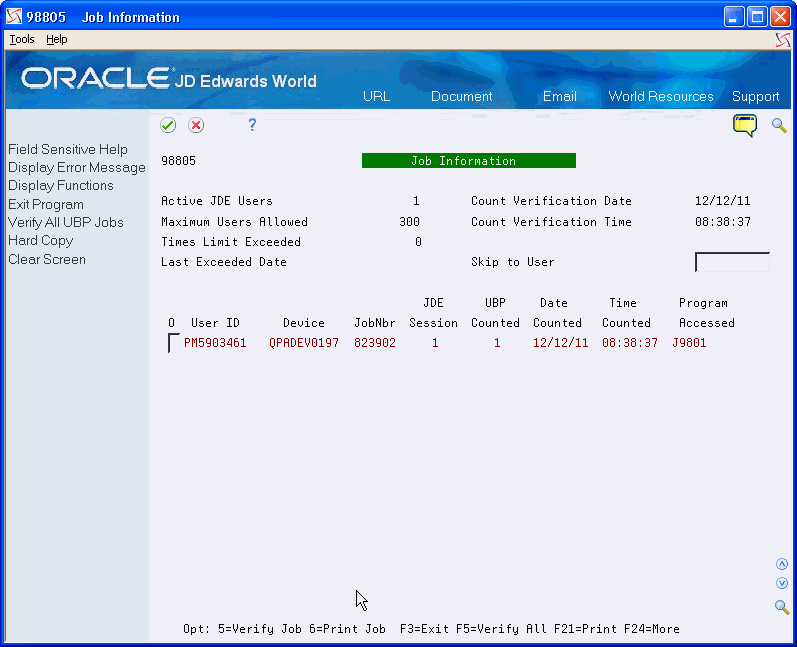Screen dimensions: 797x647
Task: Open the blue question mark help icon
Action: 252,125
